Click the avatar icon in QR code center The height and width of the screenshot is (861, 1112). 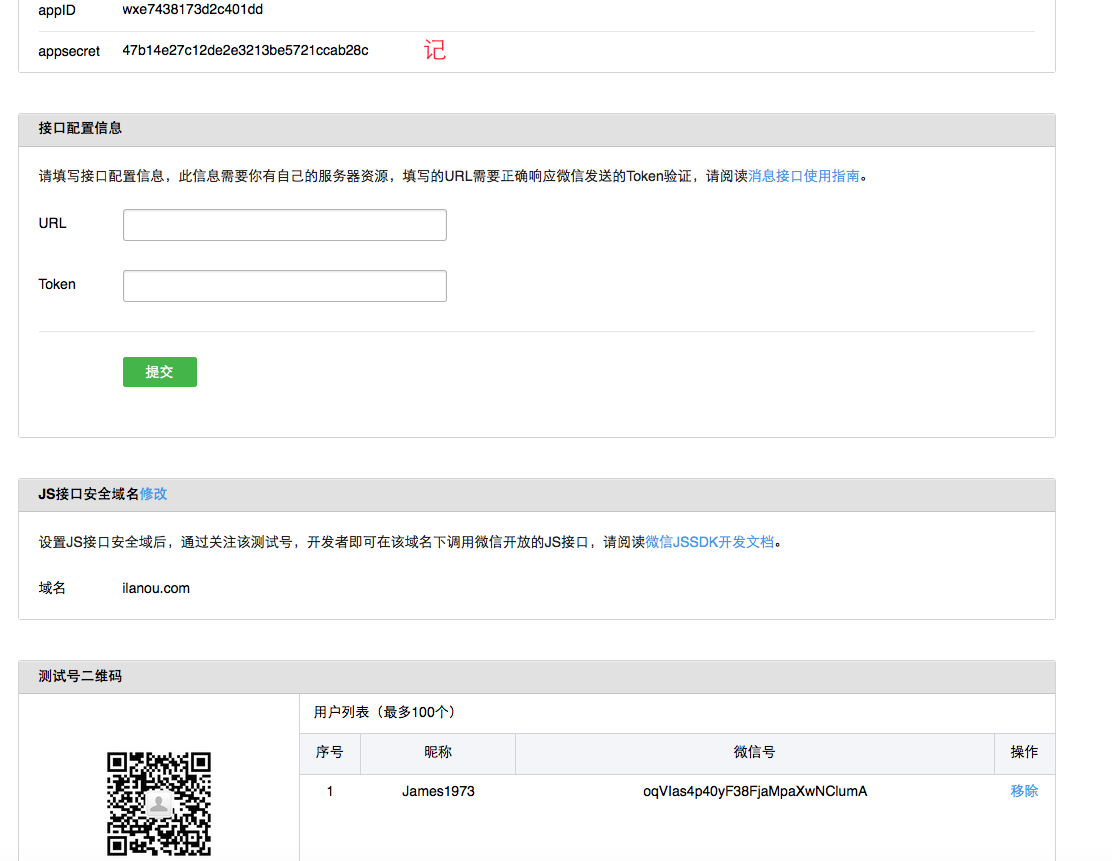click(x=159, y=803)
